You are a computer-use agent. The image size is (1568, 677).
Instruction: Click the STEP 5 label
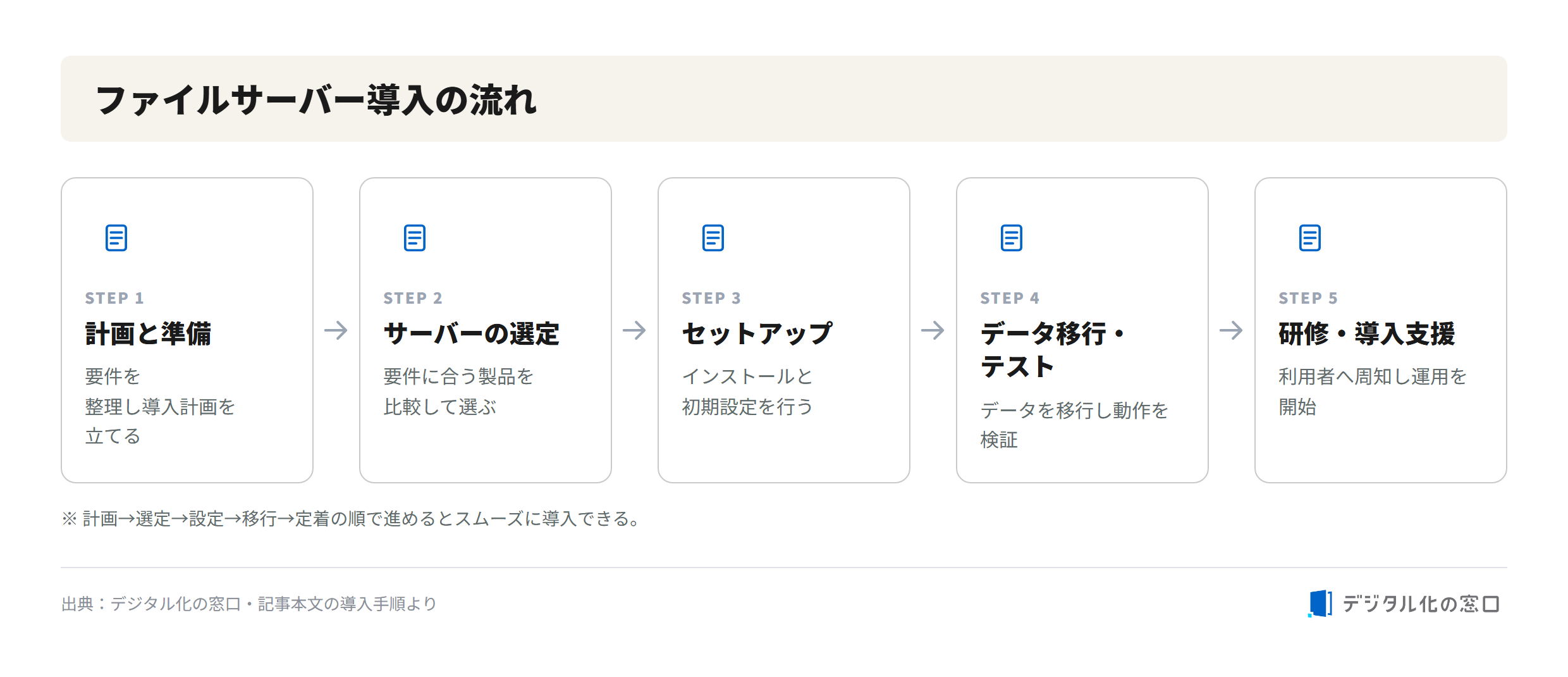1308,298
